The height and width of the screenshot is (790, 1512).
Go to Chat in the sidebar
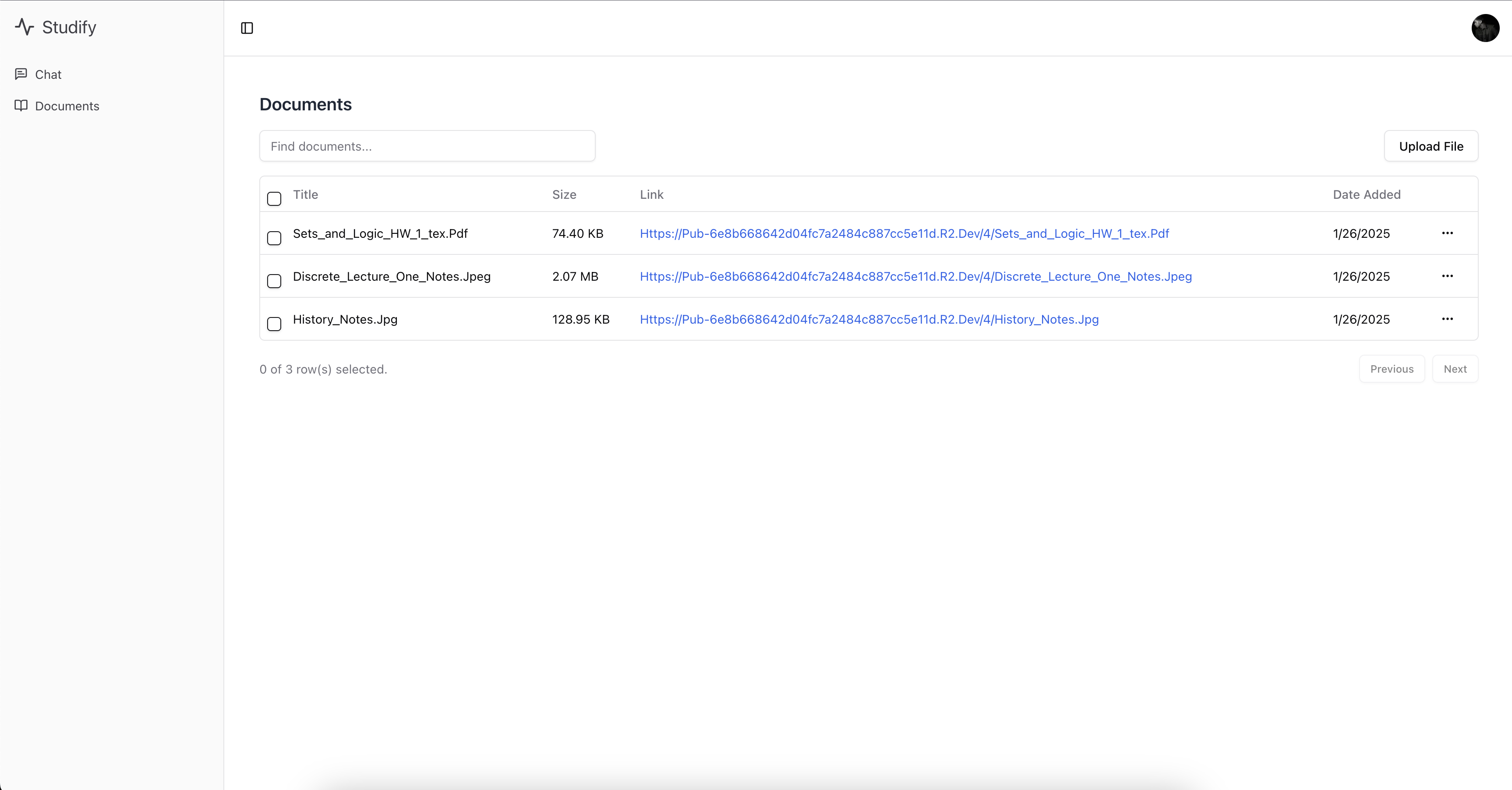coord(48,74)
